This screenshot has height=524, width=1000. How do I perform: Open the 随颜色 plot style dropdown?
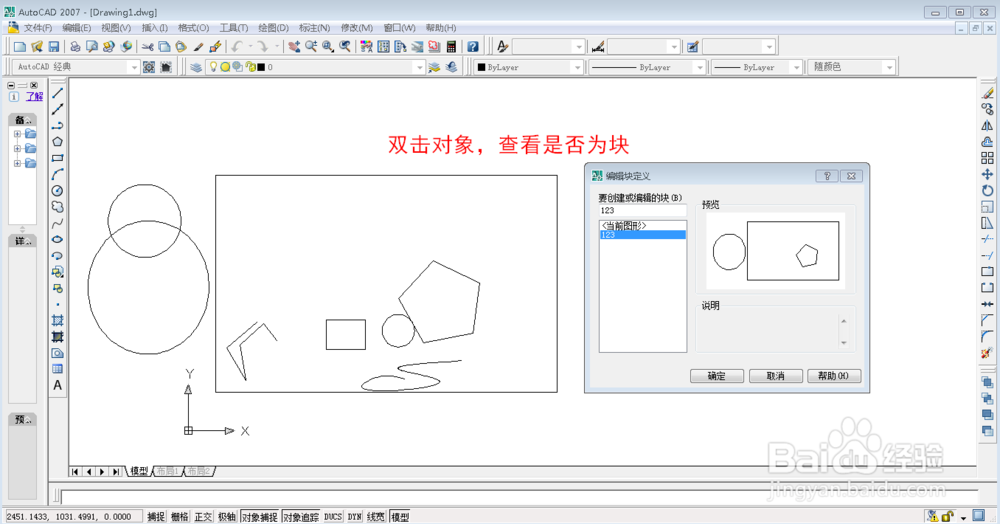point(889,67)
